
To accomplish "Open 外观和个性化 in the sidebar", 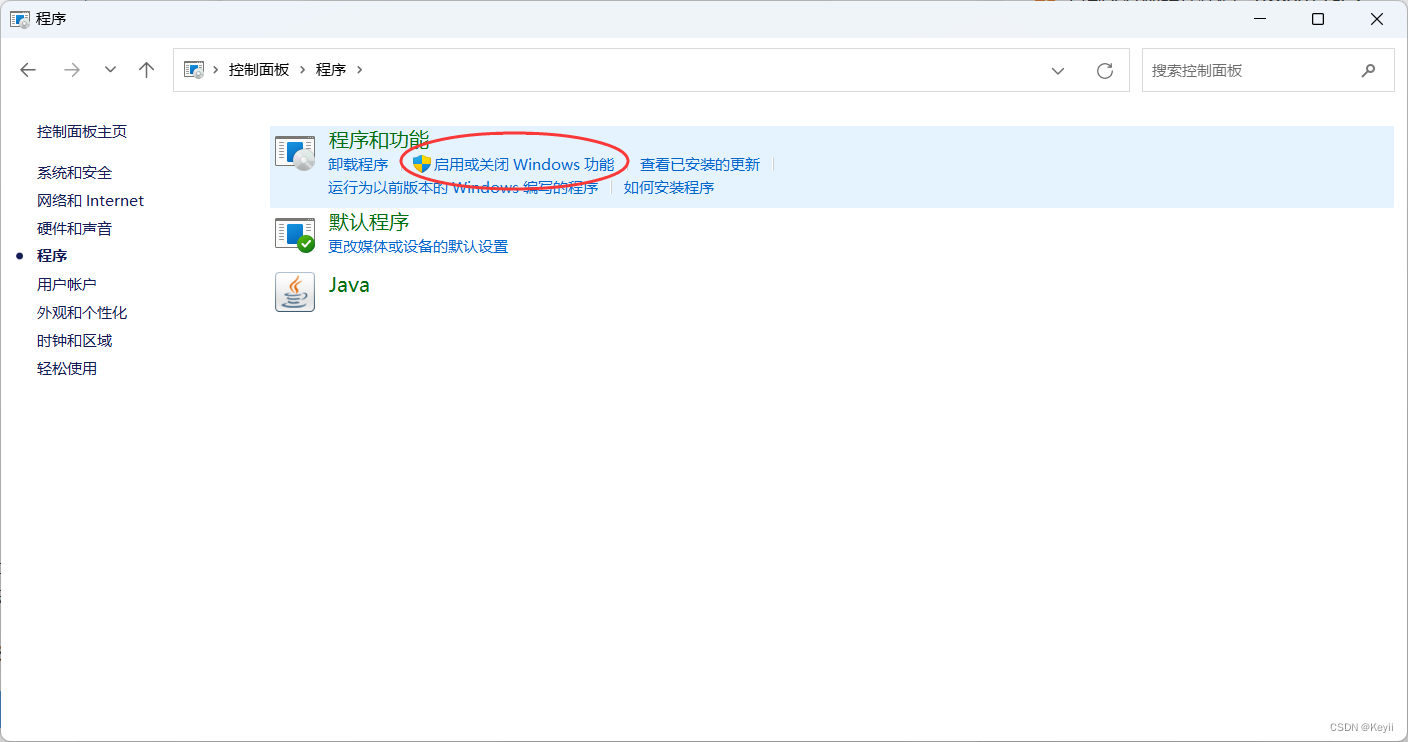I will pos(82,313).
